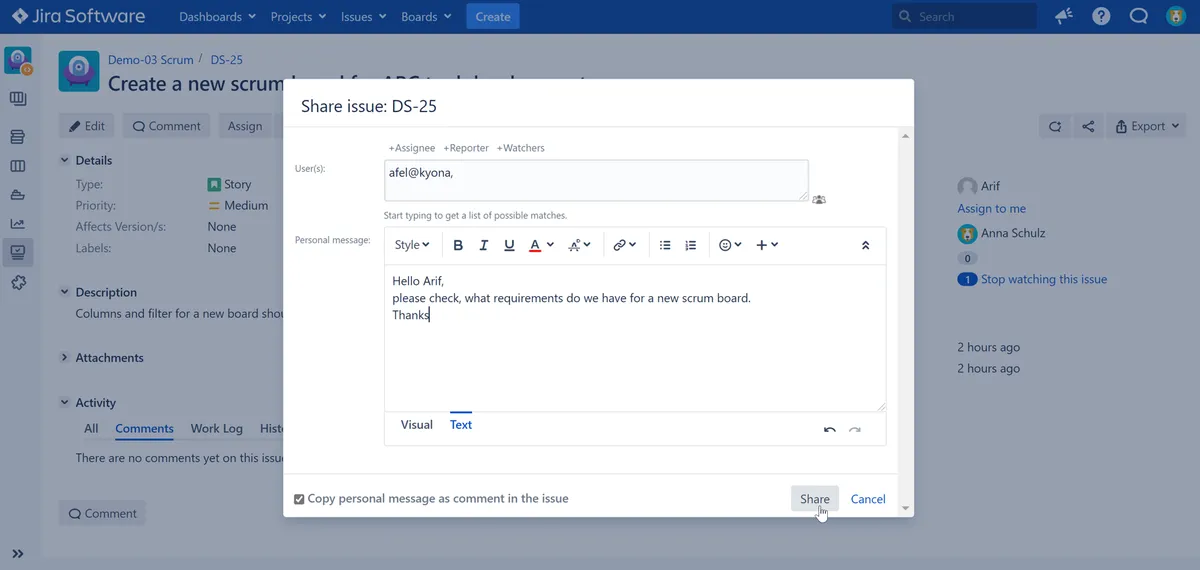This screenshot has height=570, width=1200.
Task: Open the link insert dropdown
Action: [x=625, y=245]
